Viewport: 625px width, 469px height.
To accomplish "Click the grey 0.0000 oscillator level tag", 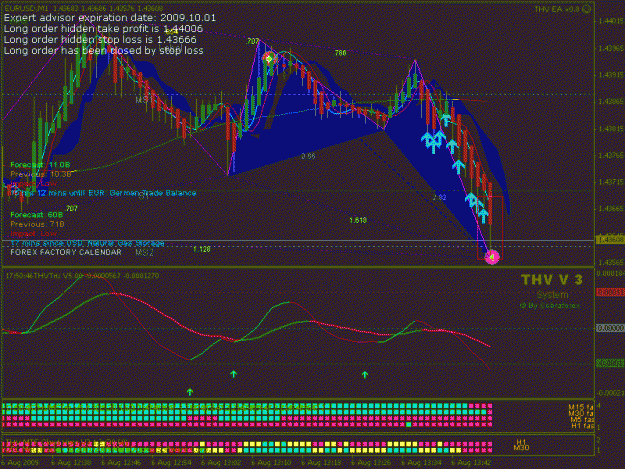I will pyautogui.click(x=610, y=328).
